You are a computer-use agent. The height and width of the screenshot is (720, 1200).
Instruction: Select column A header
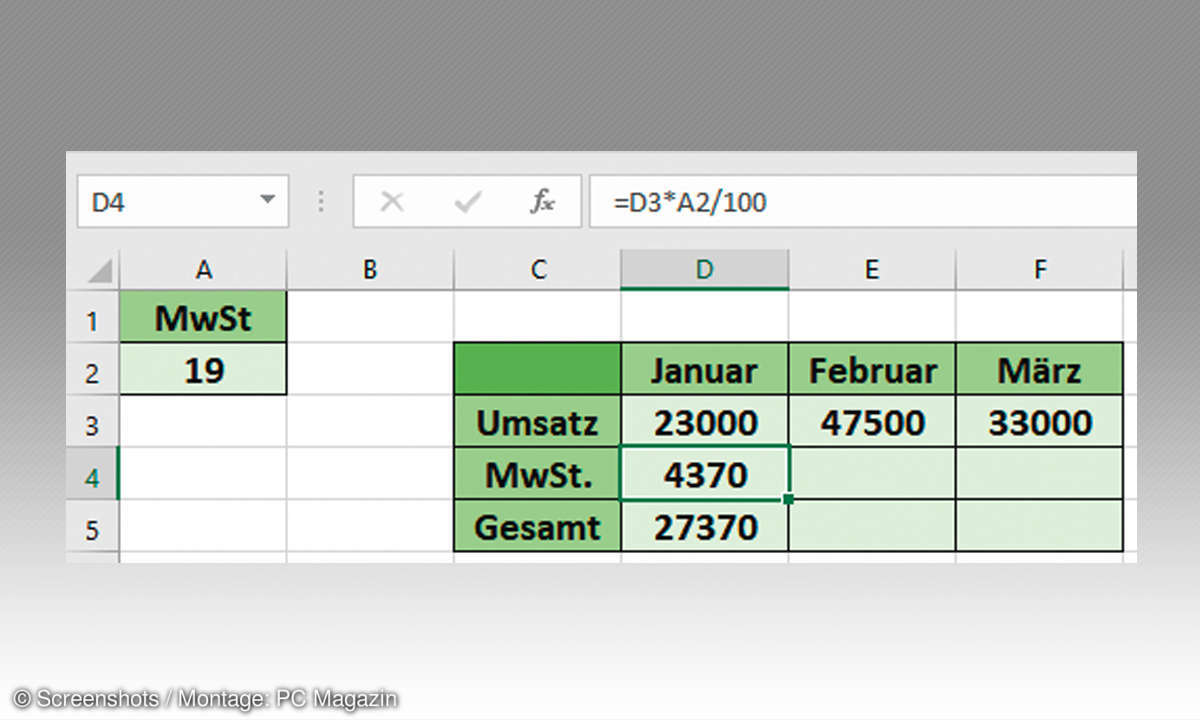tap(203, 270)
